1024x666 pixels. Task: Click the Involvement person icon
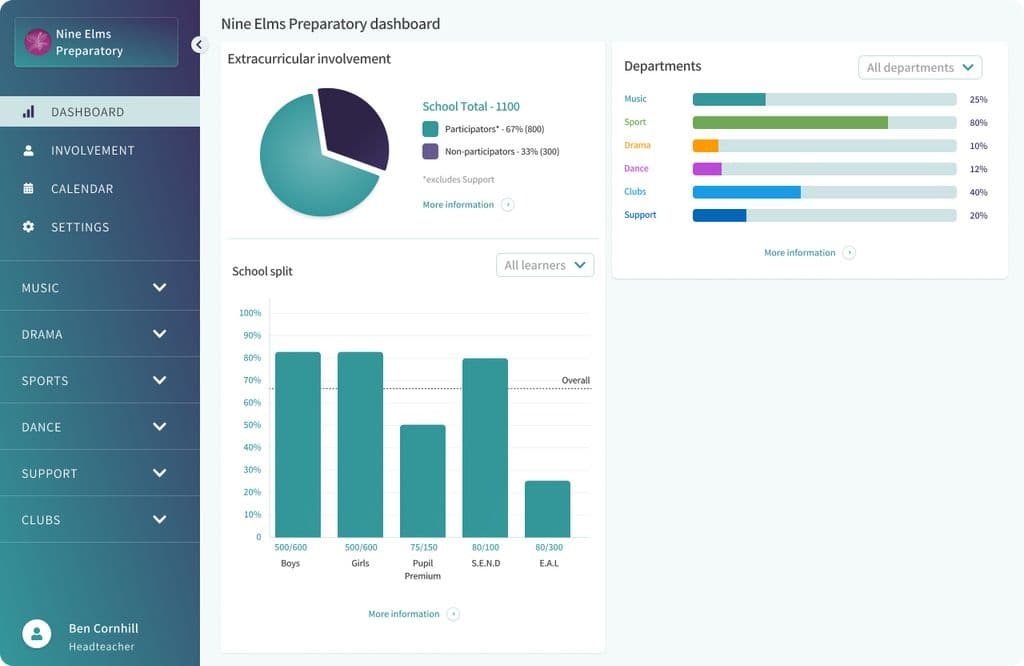coord(29,150)
